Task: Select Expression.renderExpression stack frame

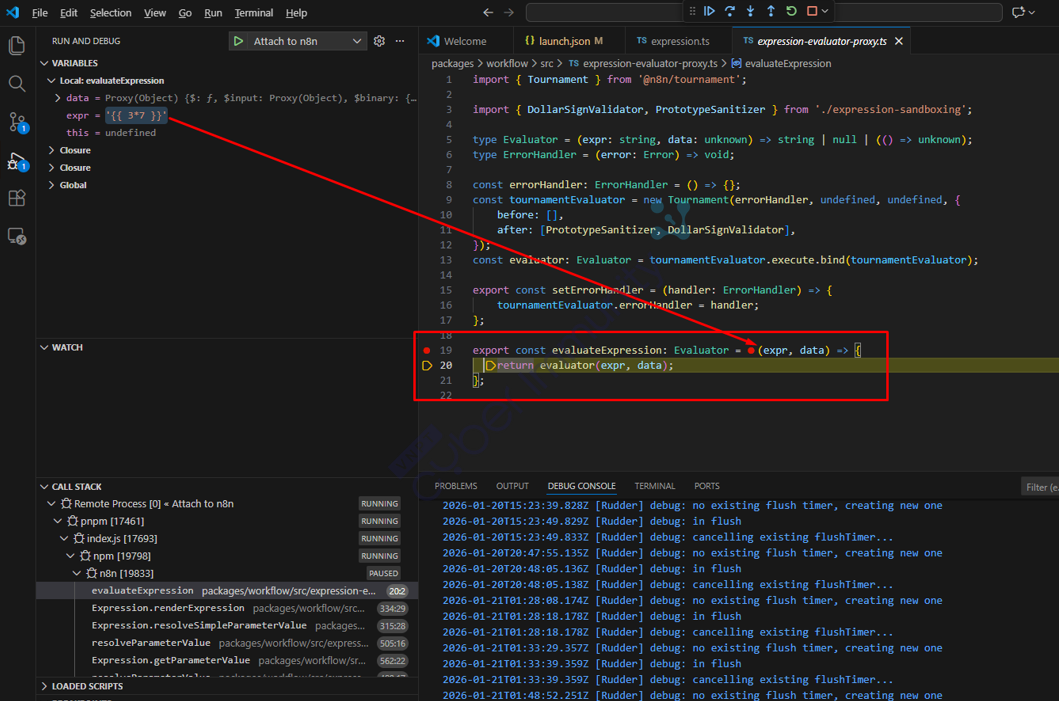Action: (x=227, y=608)
